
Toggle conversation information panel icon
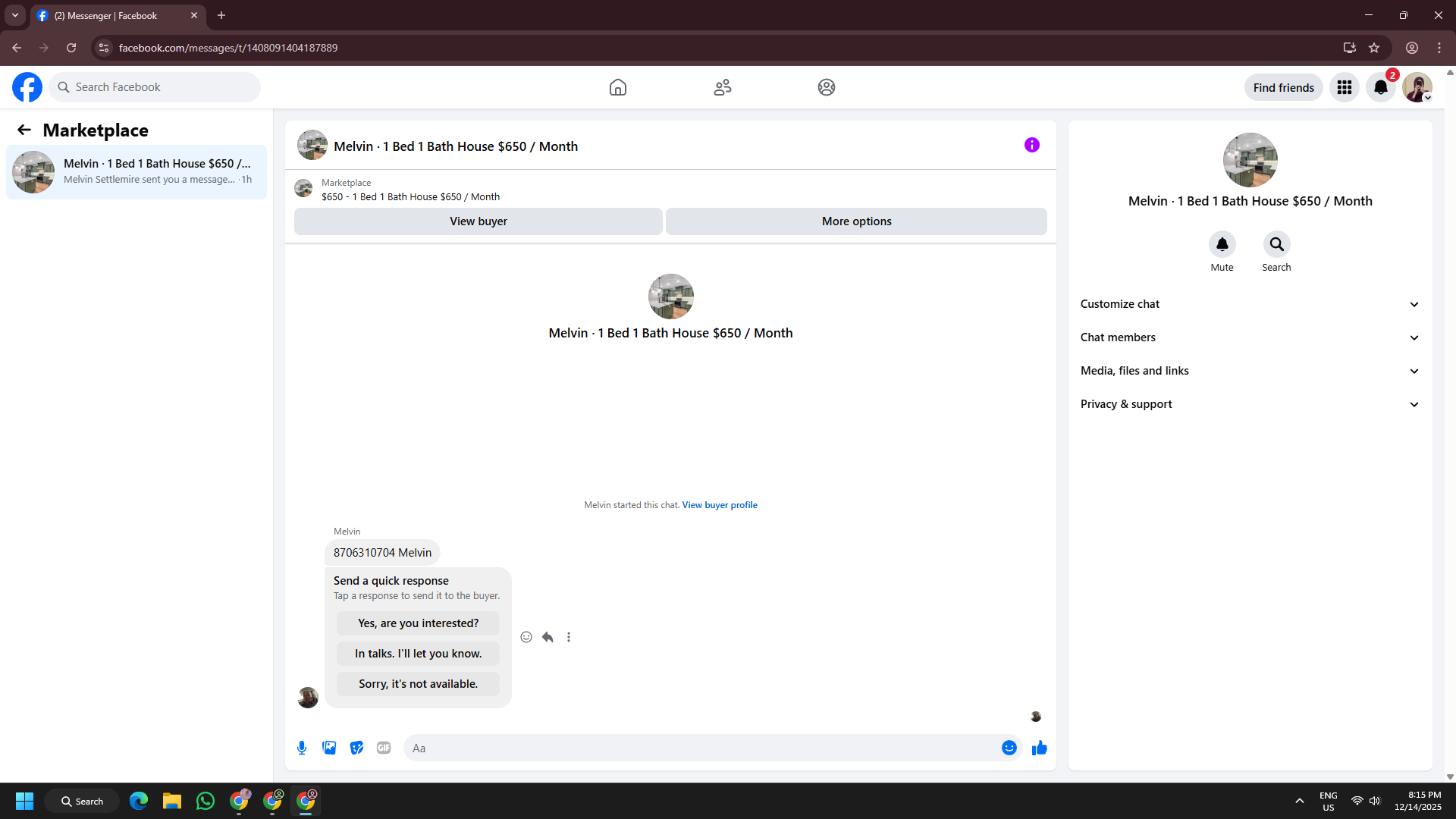click(x=1031, y=145)
